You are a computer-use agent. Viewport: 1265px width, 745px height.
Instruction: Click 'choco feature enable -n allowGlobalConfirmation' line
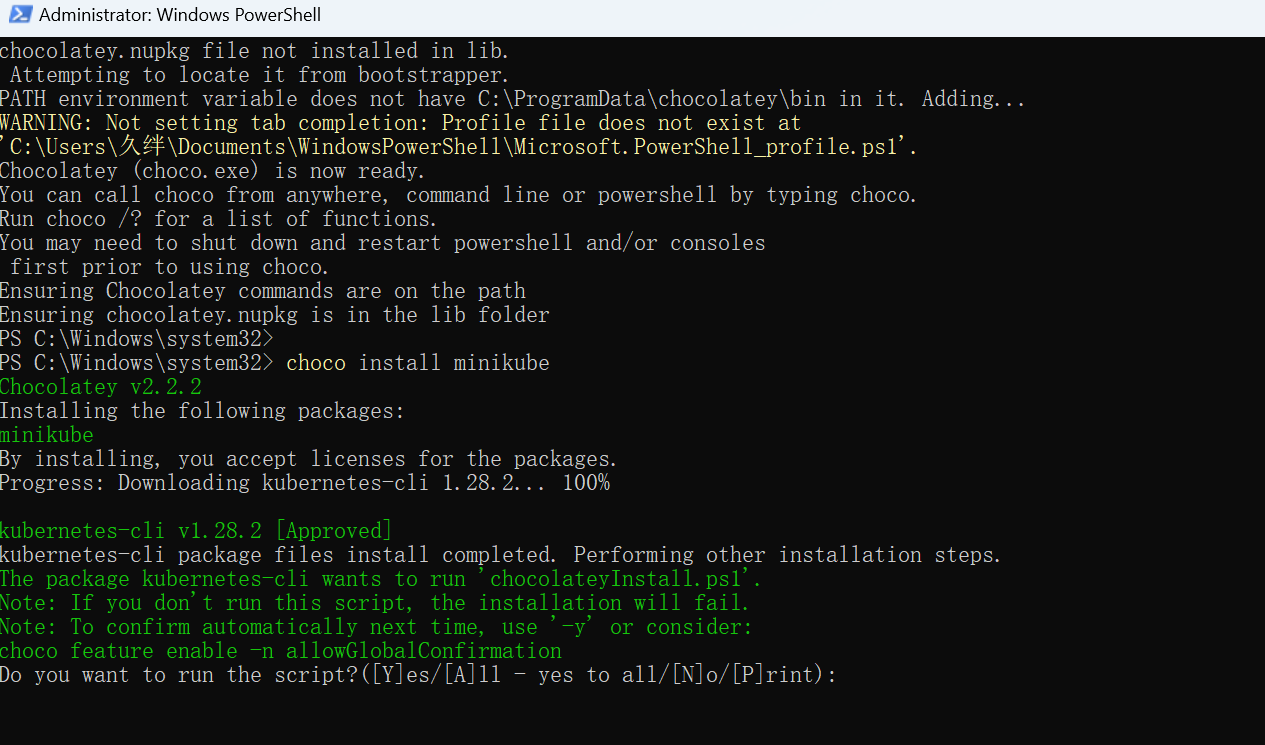point(281,651)
